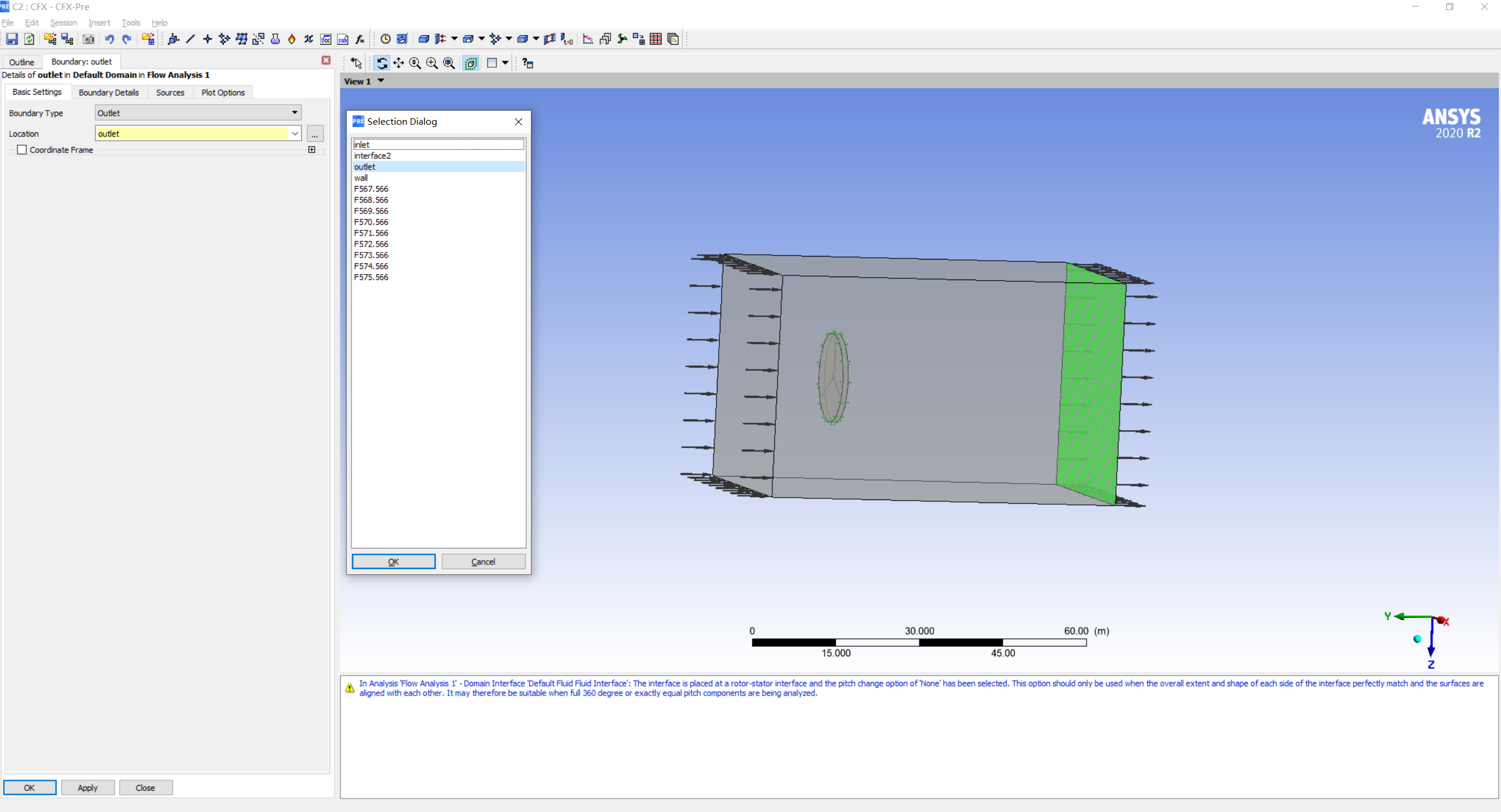The width and height of the screenshot is (1501, 812).
Task: Click the camera Save Picture icon
Action: pos(88,39)
